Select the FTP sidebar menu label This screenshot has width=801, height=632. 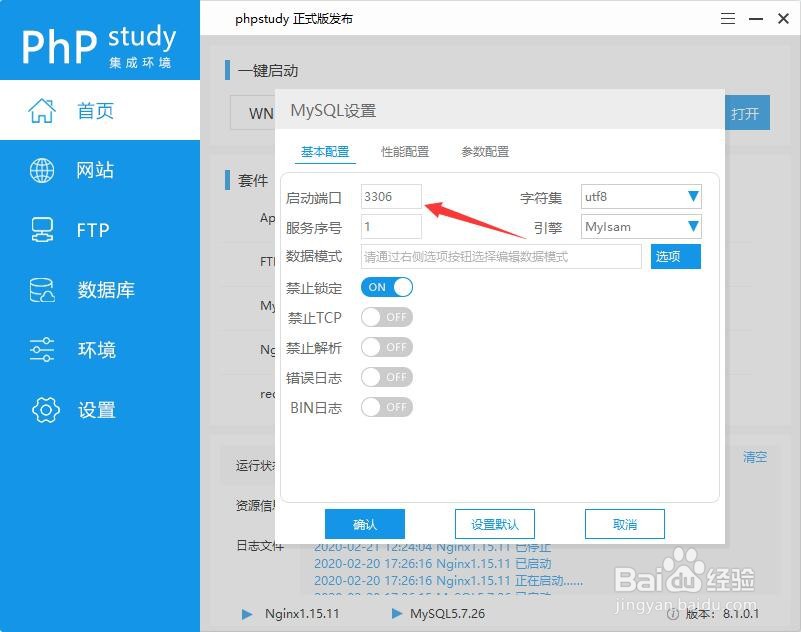(93, 230)
